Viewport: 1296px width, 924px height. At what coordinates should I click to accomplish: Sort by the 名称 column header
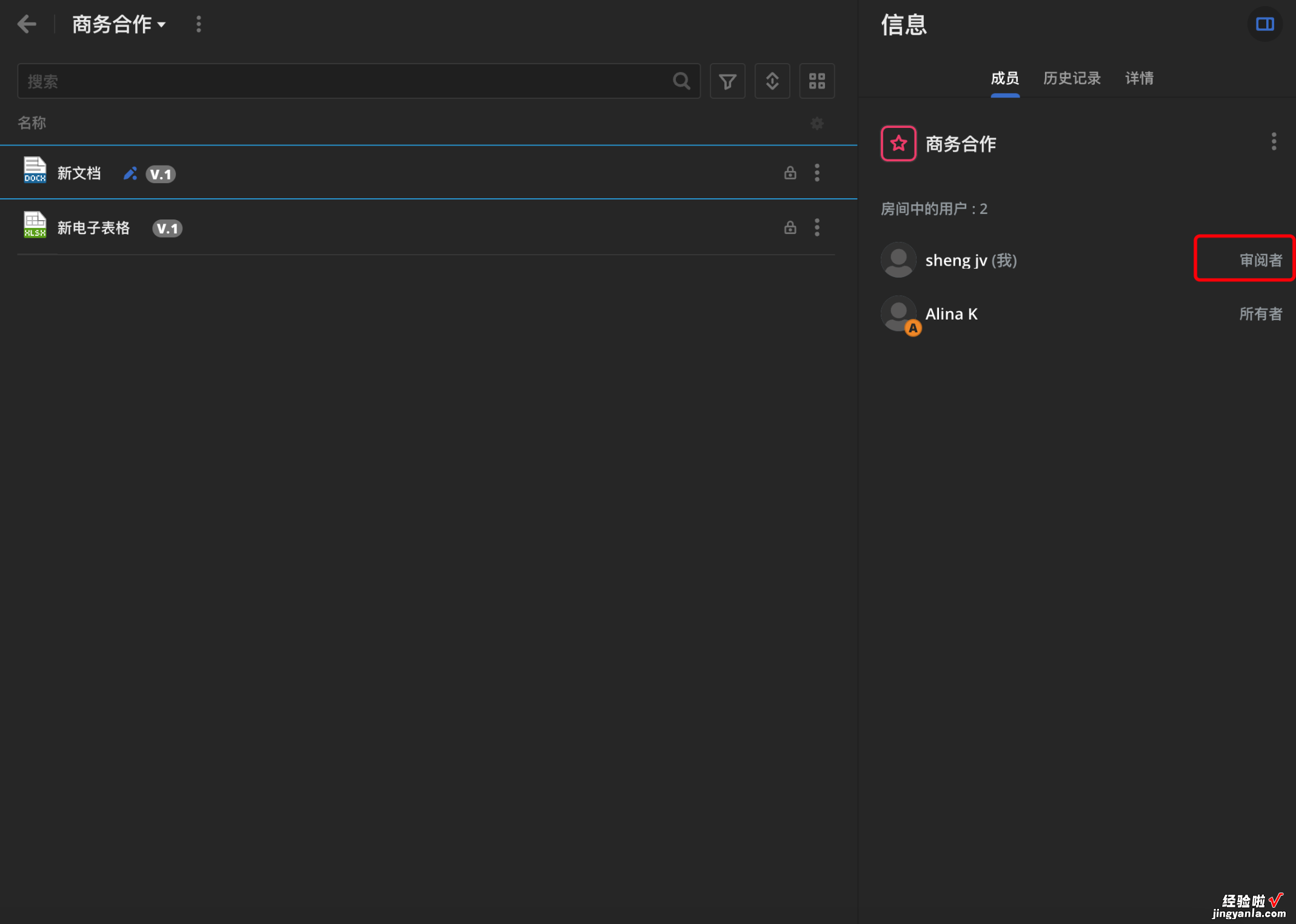coord(32,123)
